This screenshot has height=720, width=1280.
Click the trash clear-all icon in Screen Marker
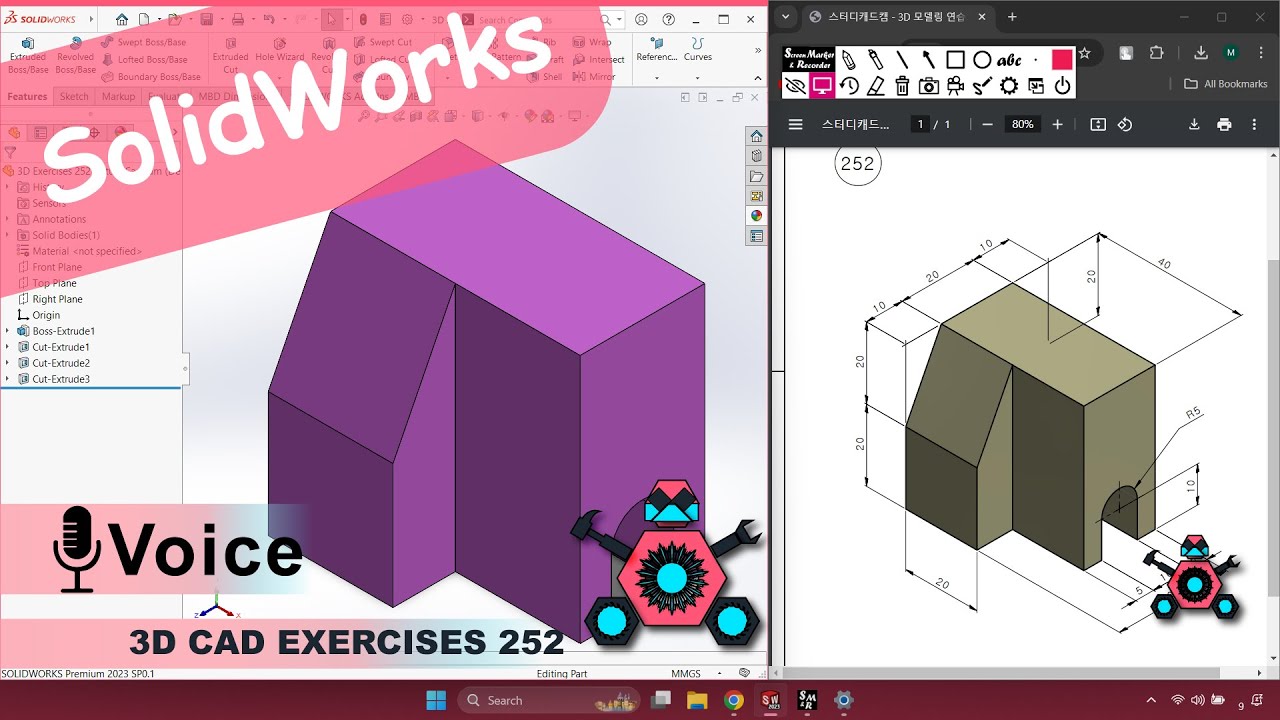point(902,86)
